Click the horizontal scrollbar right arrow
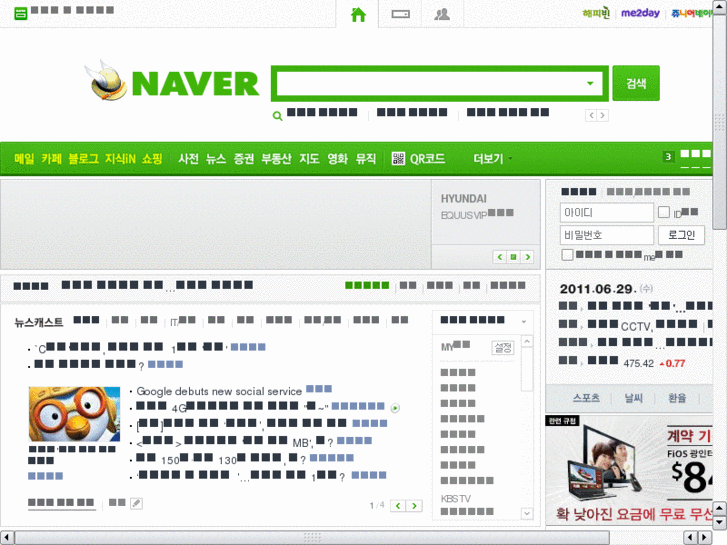This screenshot has width=727, height=545. tap(705, 538)
